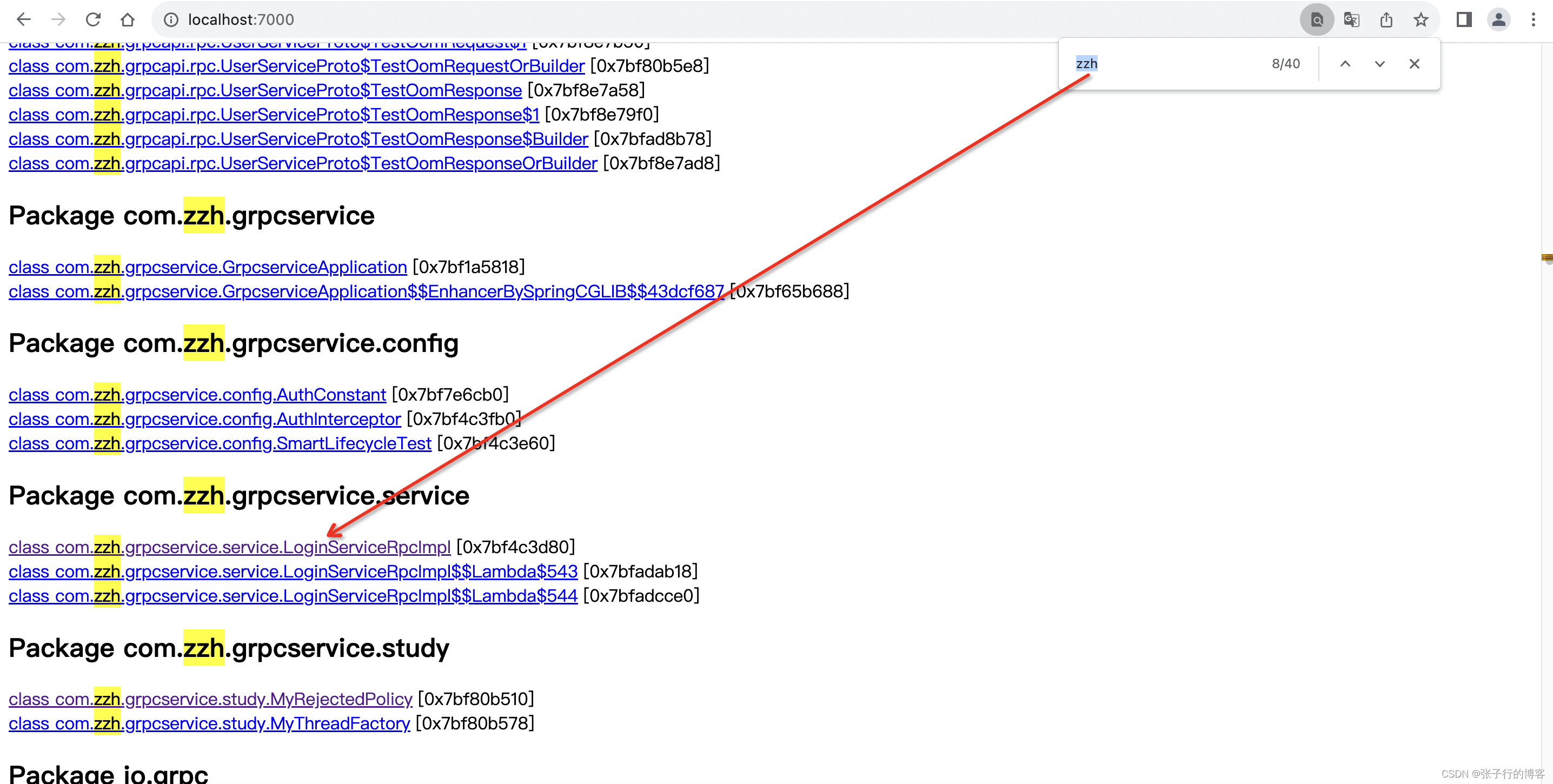Open GrpcserviceApplication class link

(208, 267)
